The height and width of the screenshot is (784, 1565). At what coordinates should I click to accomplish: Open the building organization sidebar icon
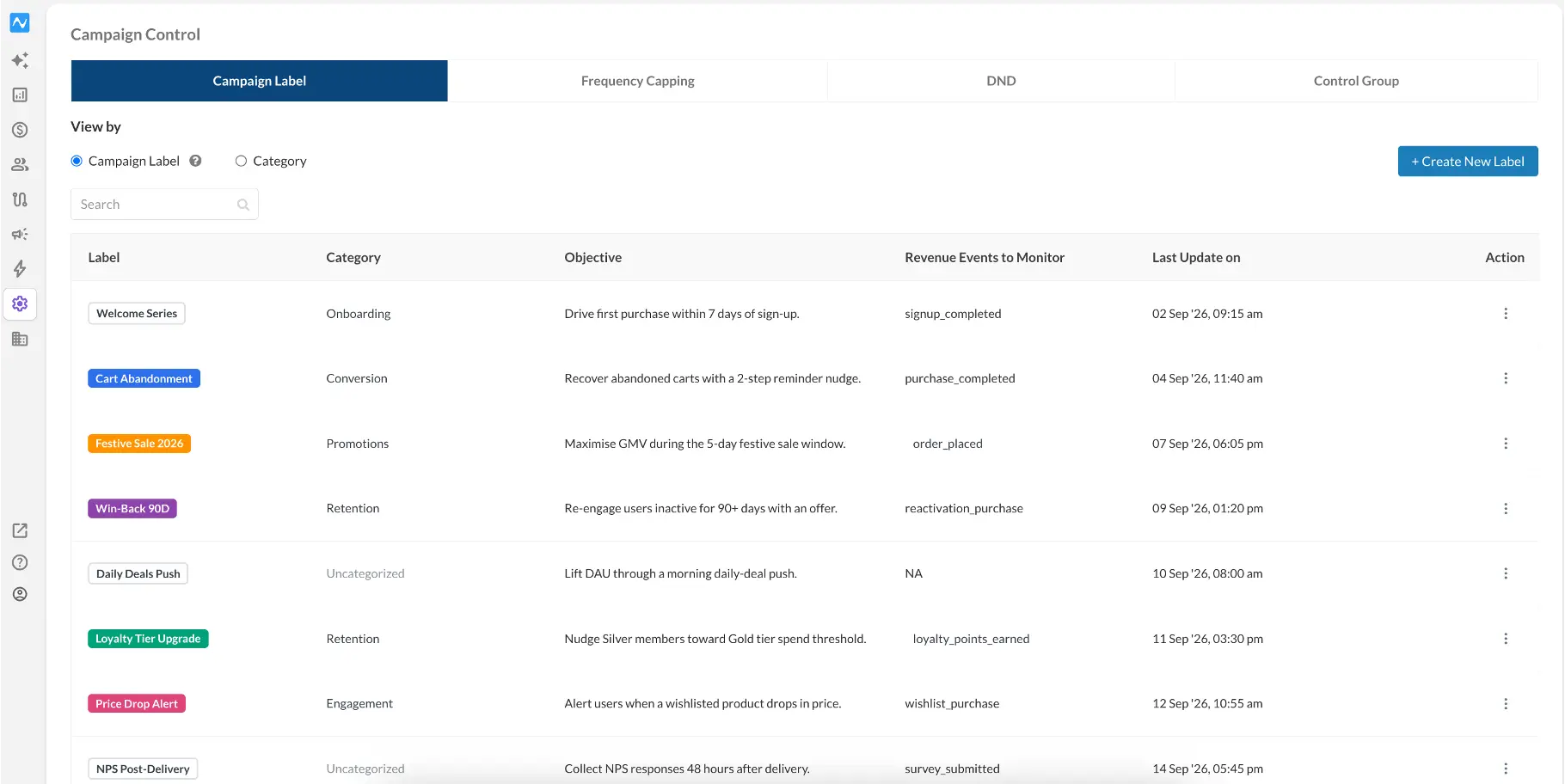(x=20, y=339)
